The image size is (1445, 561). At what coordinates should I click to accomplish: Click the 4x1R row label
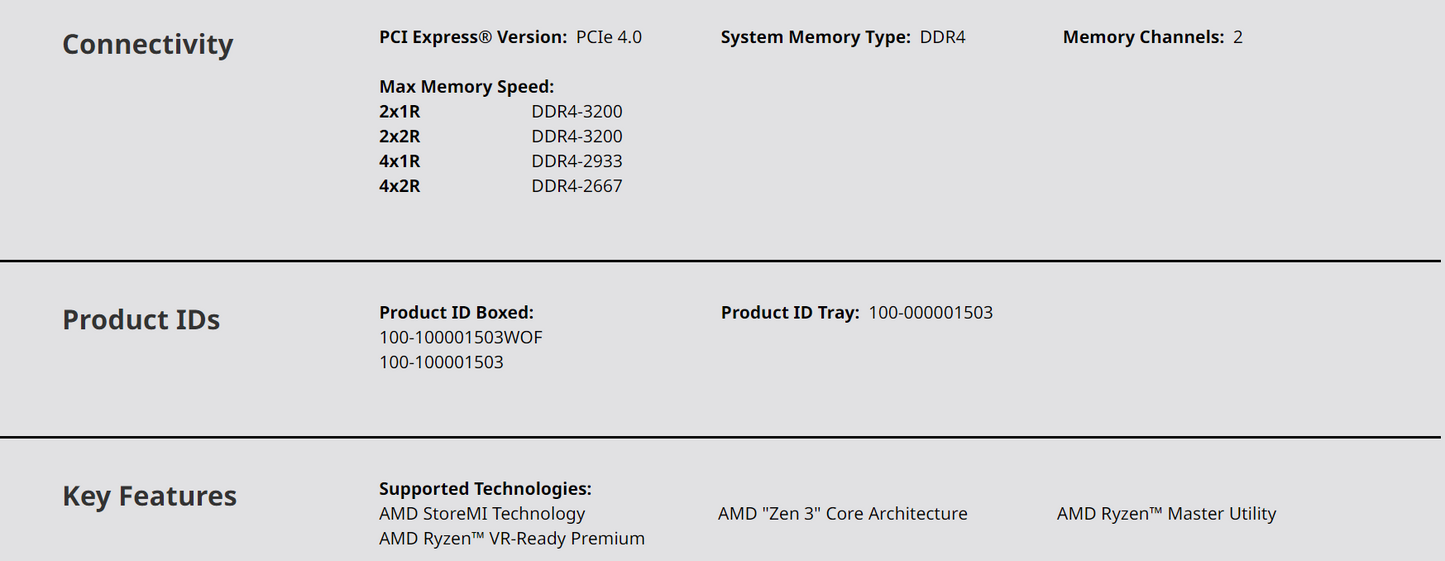coord(399,161)
